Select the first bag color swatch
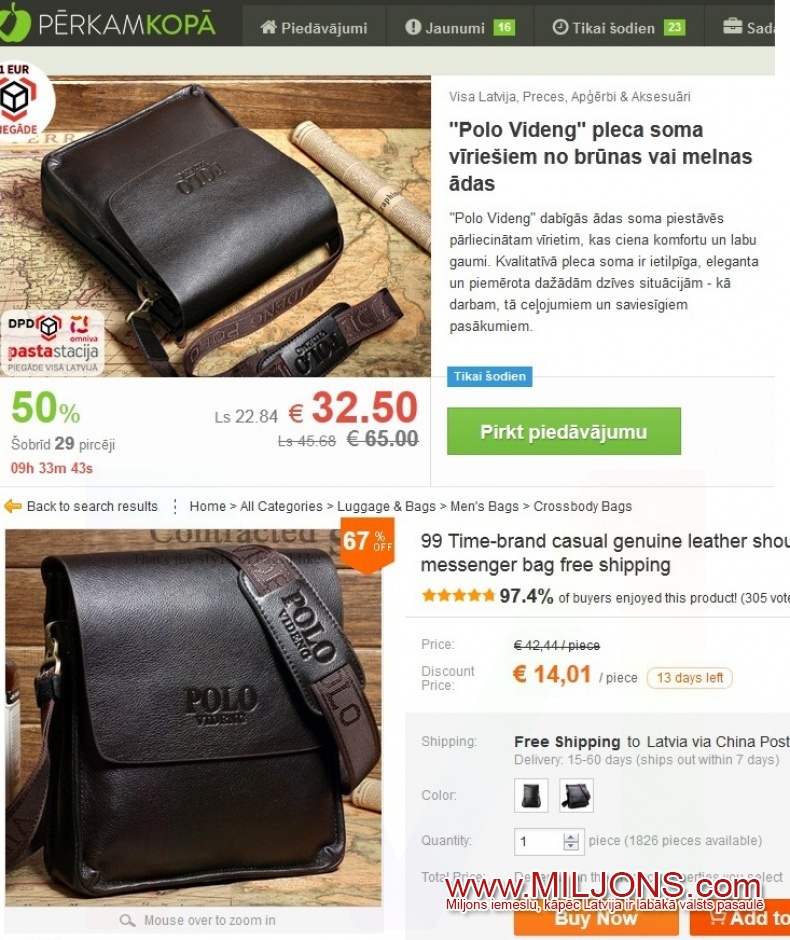This screenshot has width=790, height=940. 531,796
